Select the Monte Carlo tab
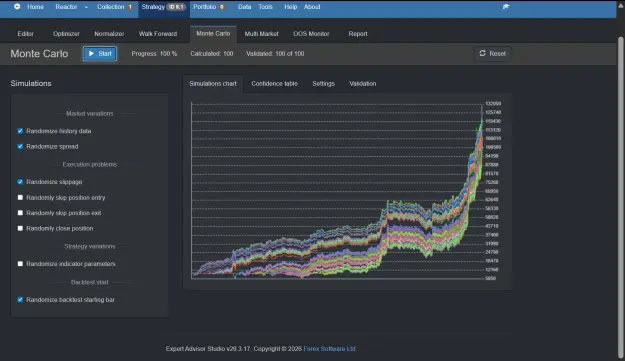This screenshot has height=361, width=625. click(213, 34)
